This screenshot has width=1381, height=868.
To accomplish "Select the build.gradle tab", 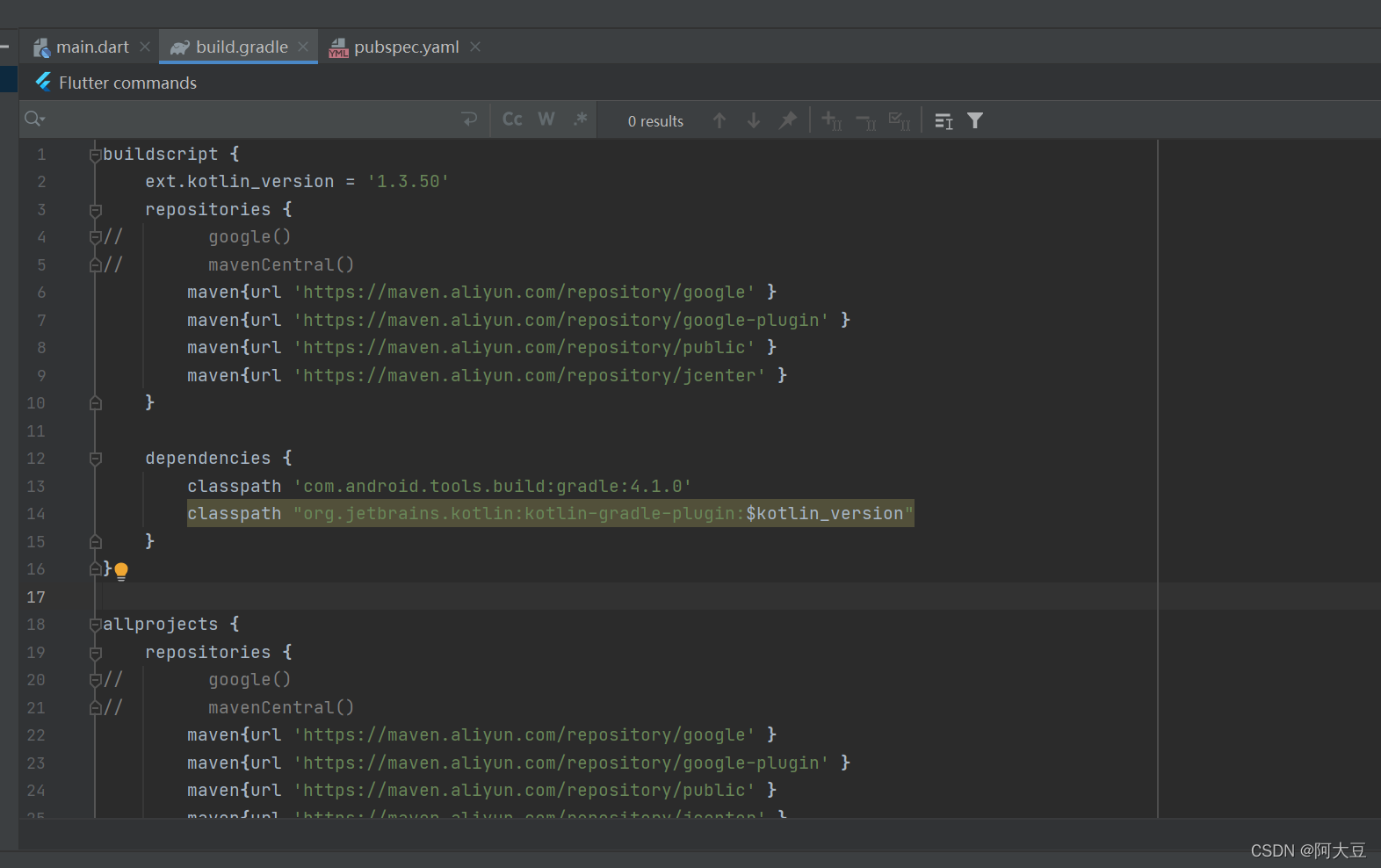I will point(242,47).
